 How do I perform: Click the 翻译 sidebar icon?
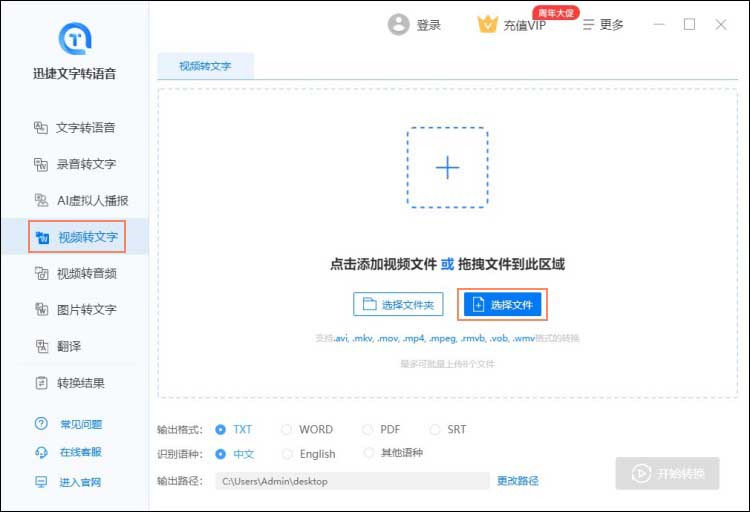(42, 346)
